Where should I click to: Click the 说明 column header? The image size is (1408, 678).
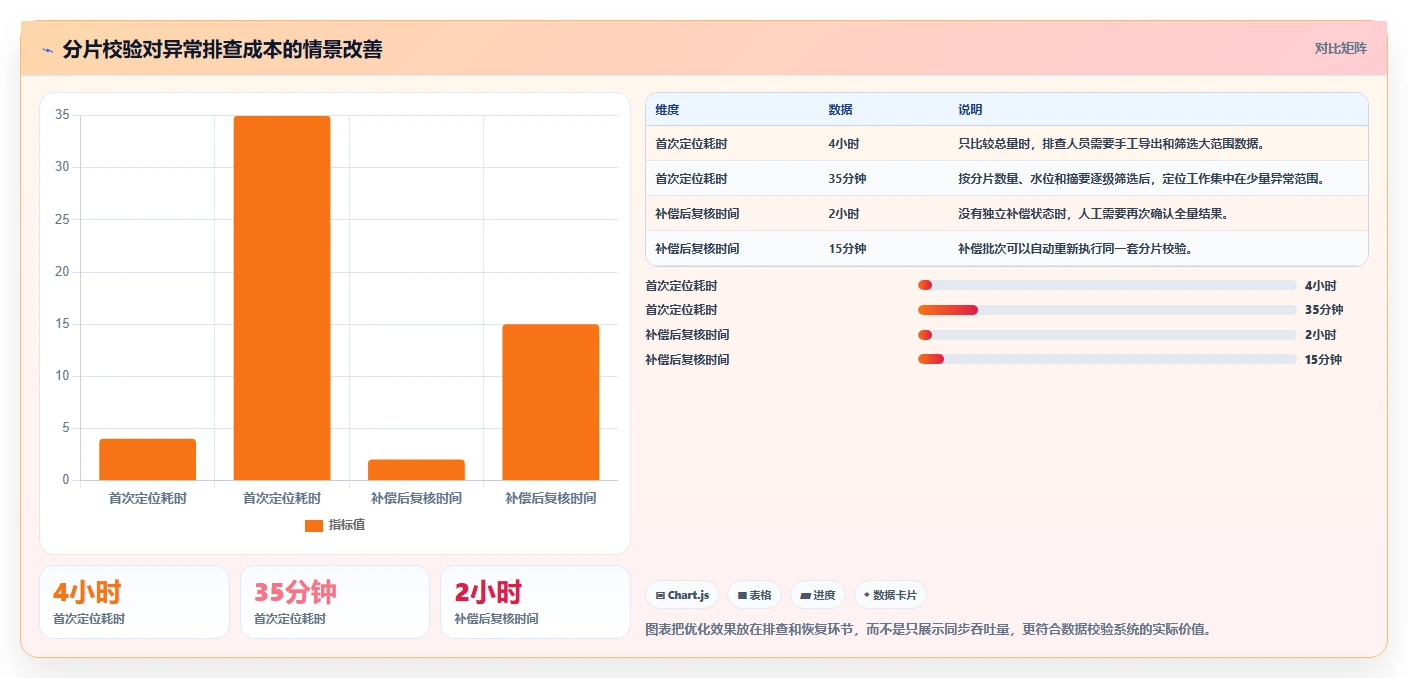click(970, 110)
